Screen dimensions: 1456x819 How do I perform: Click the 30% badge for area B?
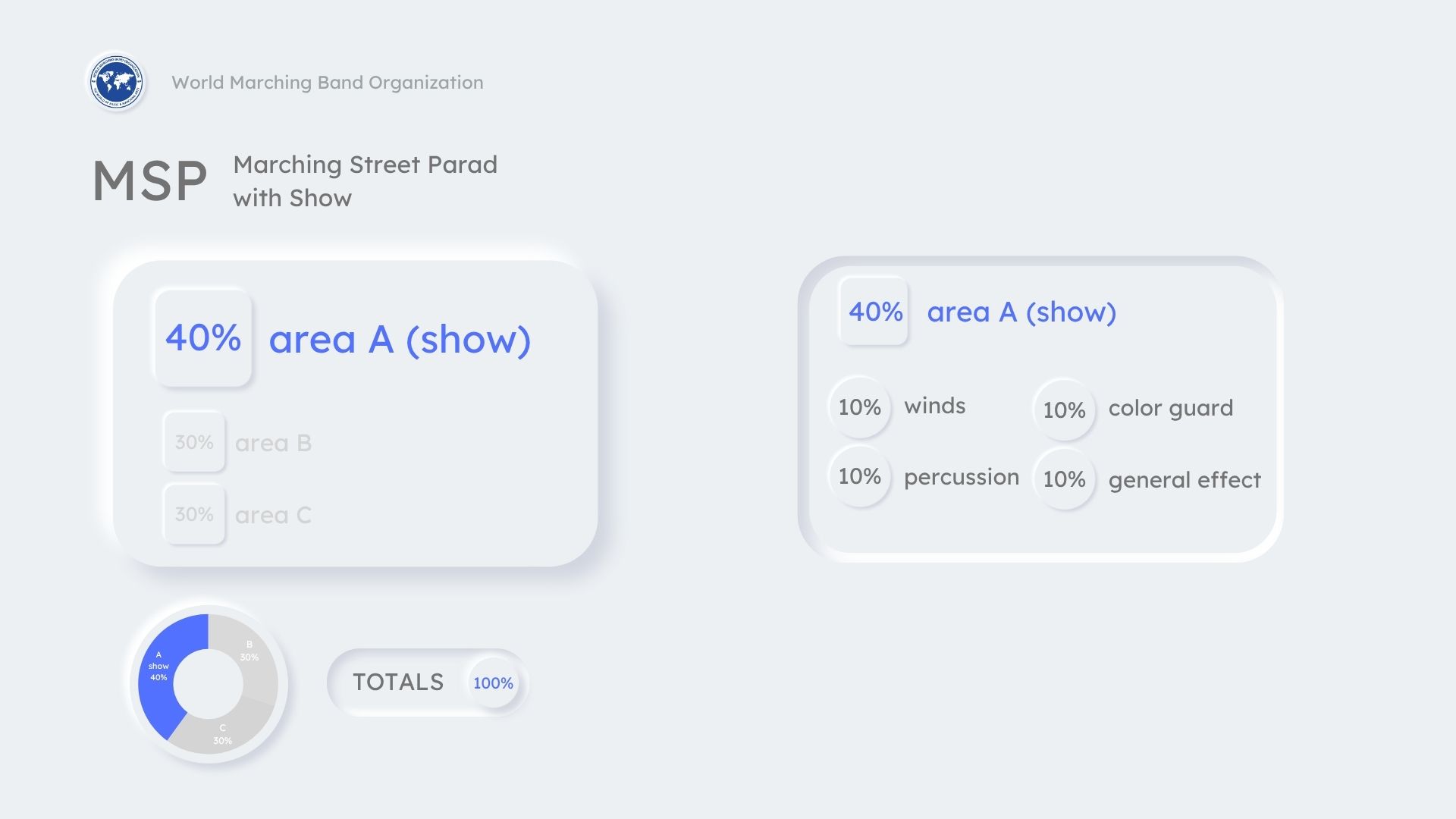(x=194, y=442)
